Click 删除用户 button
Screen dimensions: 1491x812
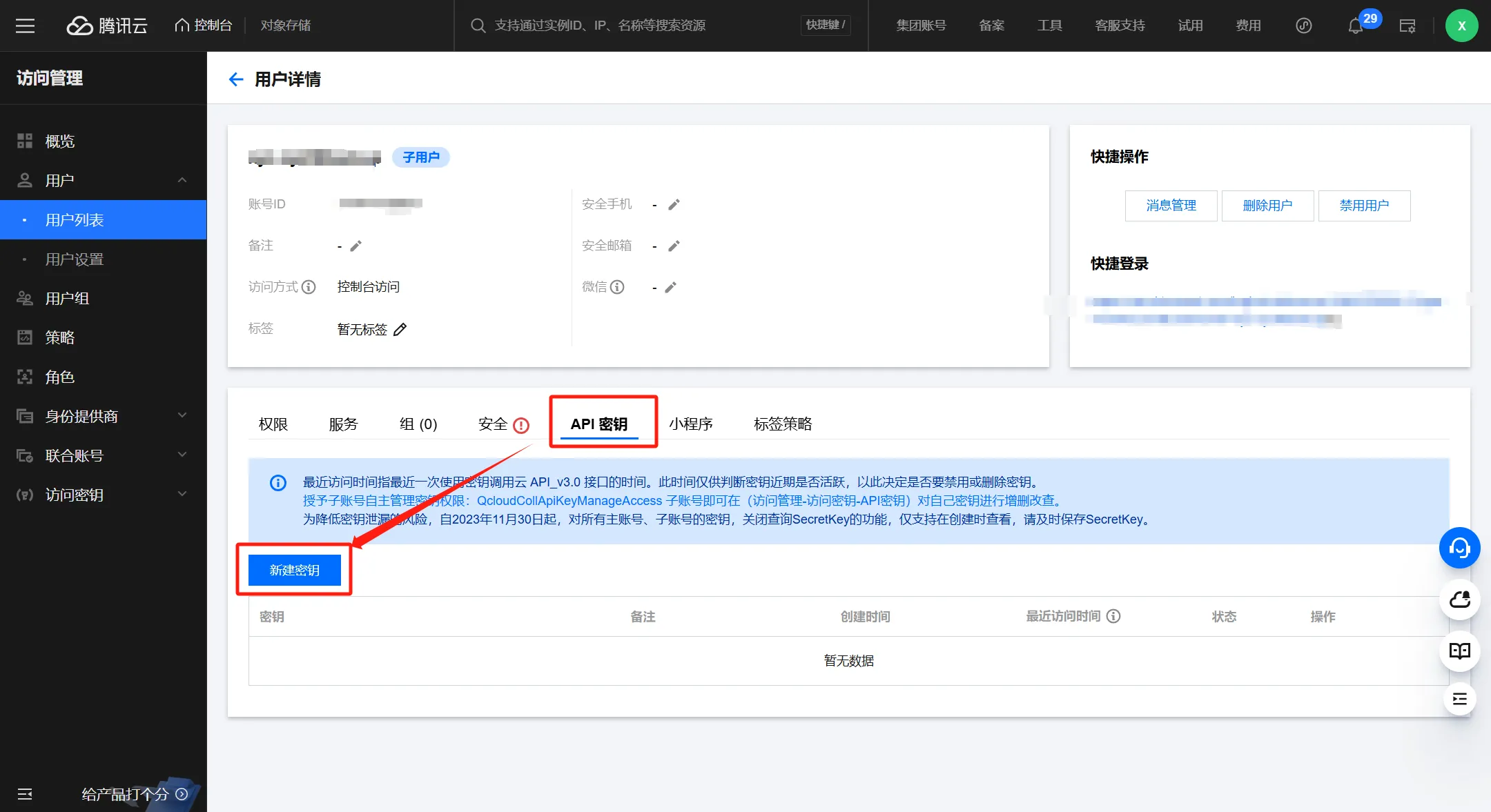[x=1267, y=206]
